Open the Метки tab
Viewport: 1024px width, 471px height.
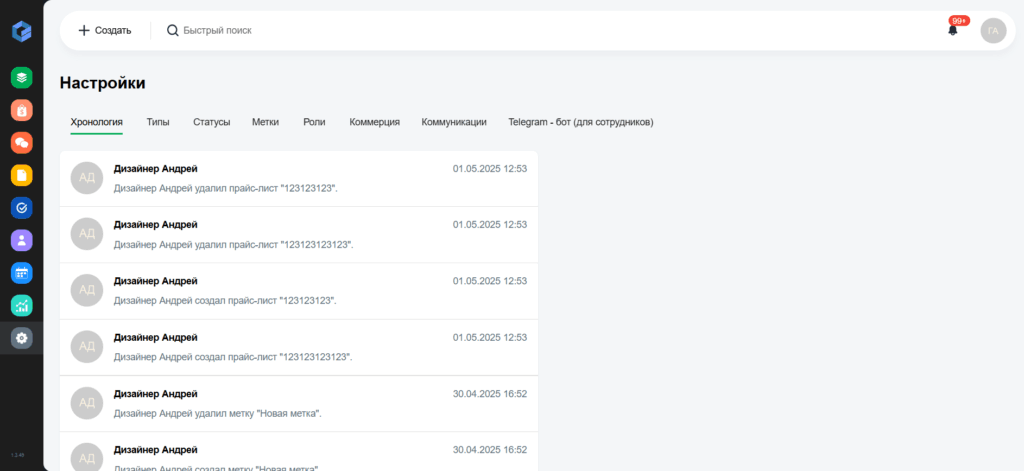coord(265,122)
